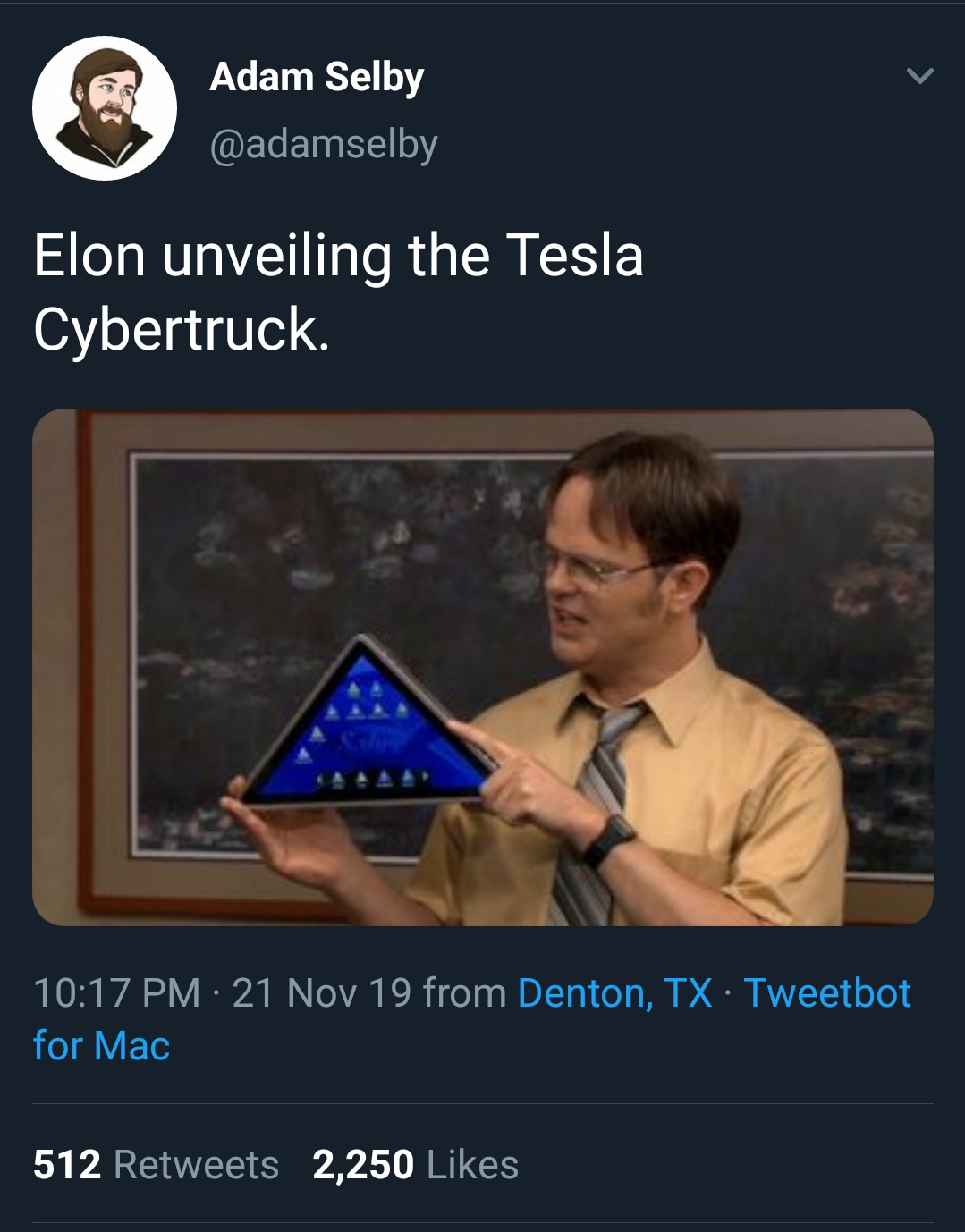Click the Adam Selby display name

[317, 77]
